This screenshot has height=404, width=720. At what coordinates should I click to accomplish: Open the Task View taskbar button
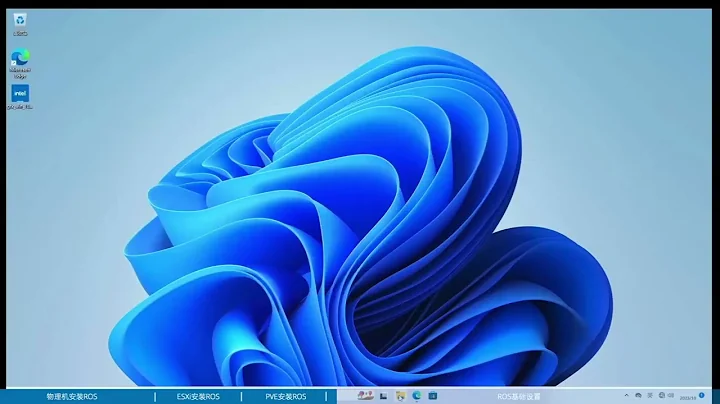coord(383,396)
